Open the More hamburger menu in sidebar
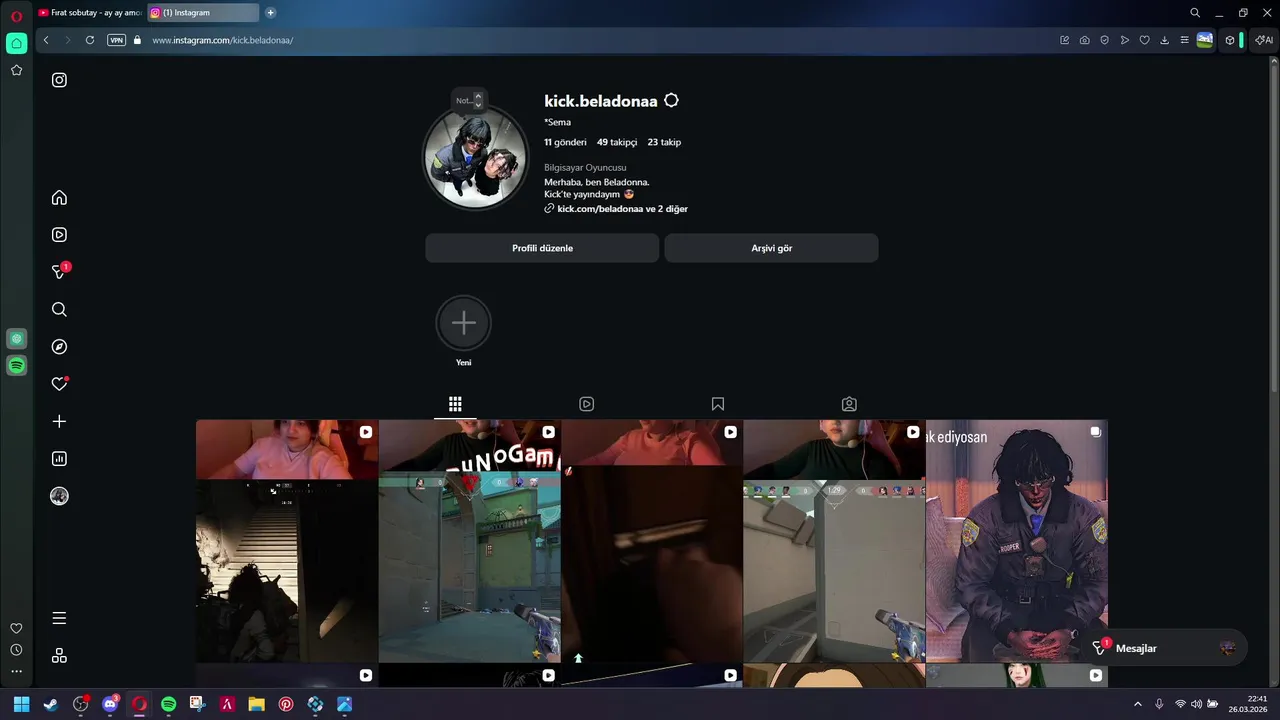Screen dimensions: 1280x720 pyautogui.click(x=59, y=618)
